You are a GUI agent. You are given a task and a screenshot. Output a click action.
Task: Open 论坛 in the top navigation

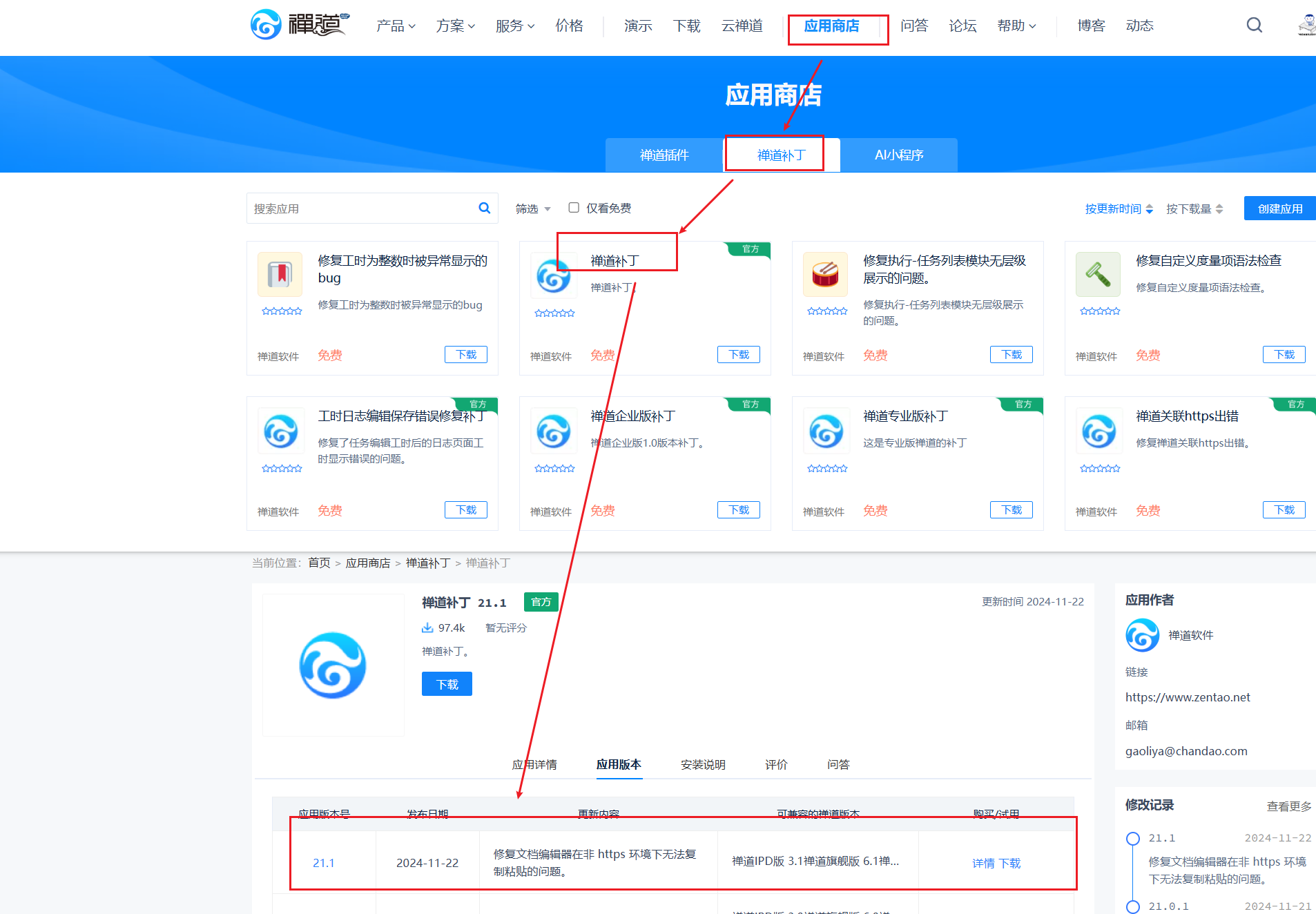pyautogui.click(x=962, y=26)
